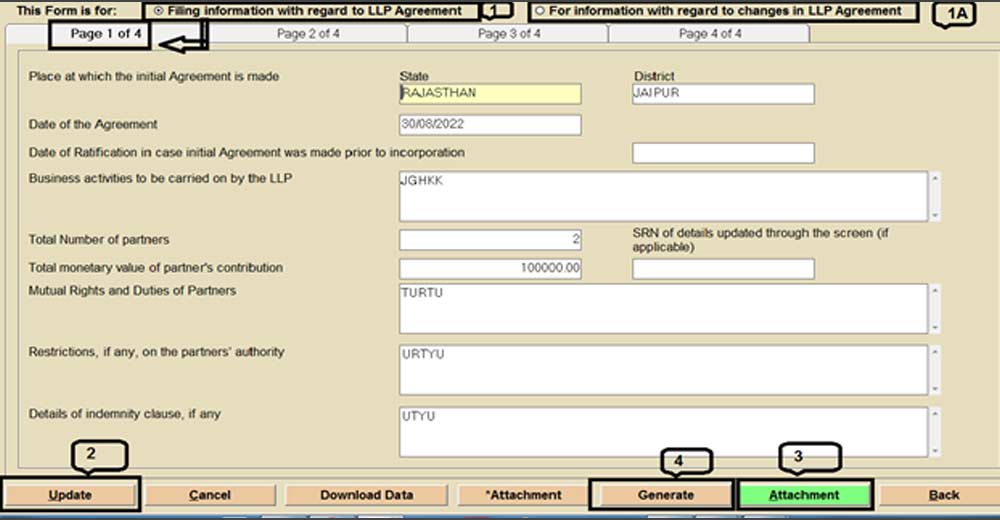1000x520 pixels.
Task: Click the Back button
Action: 943,494
